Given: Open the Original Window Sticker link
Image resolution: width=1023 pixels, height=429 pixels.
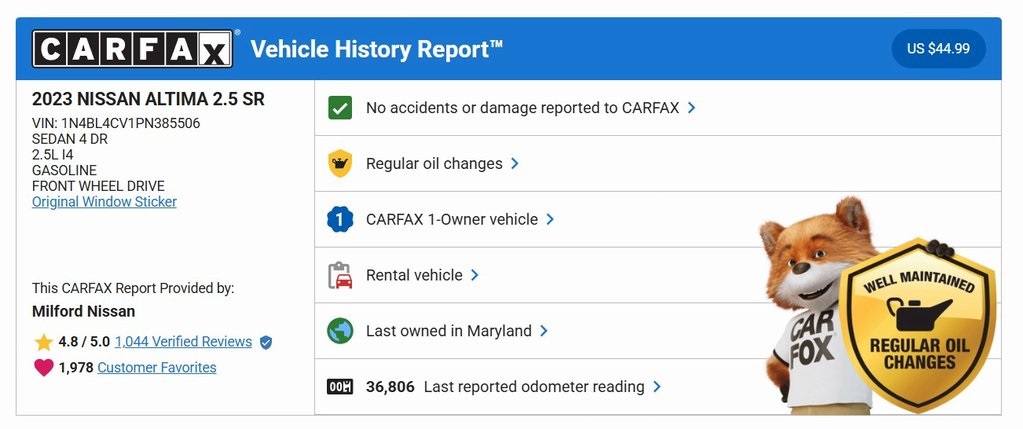Looking at the screenshot, I should 104,202.
